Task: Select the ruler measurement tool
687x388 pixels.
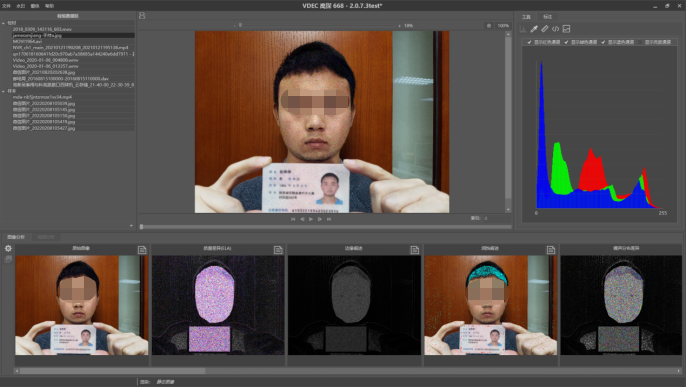Action: click(x=545, y=29)
